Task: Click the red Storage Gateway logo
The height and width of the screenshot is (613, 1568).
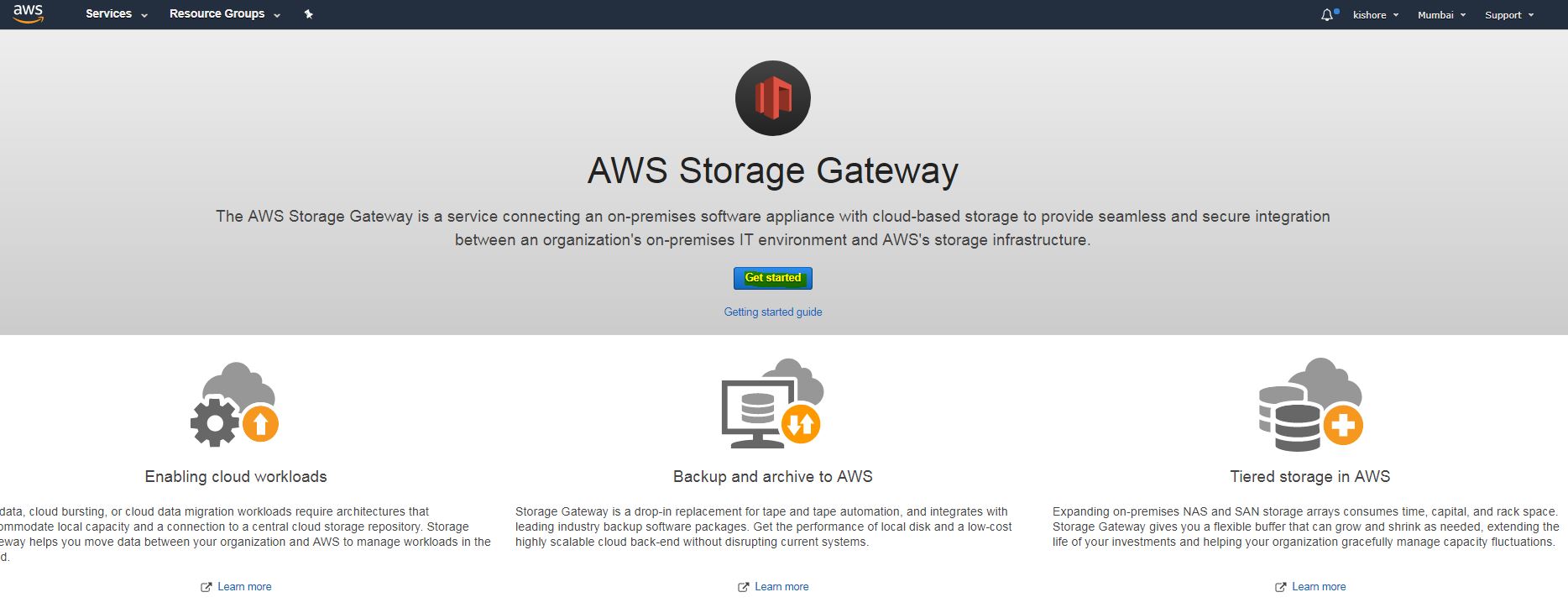Action: 772,98
